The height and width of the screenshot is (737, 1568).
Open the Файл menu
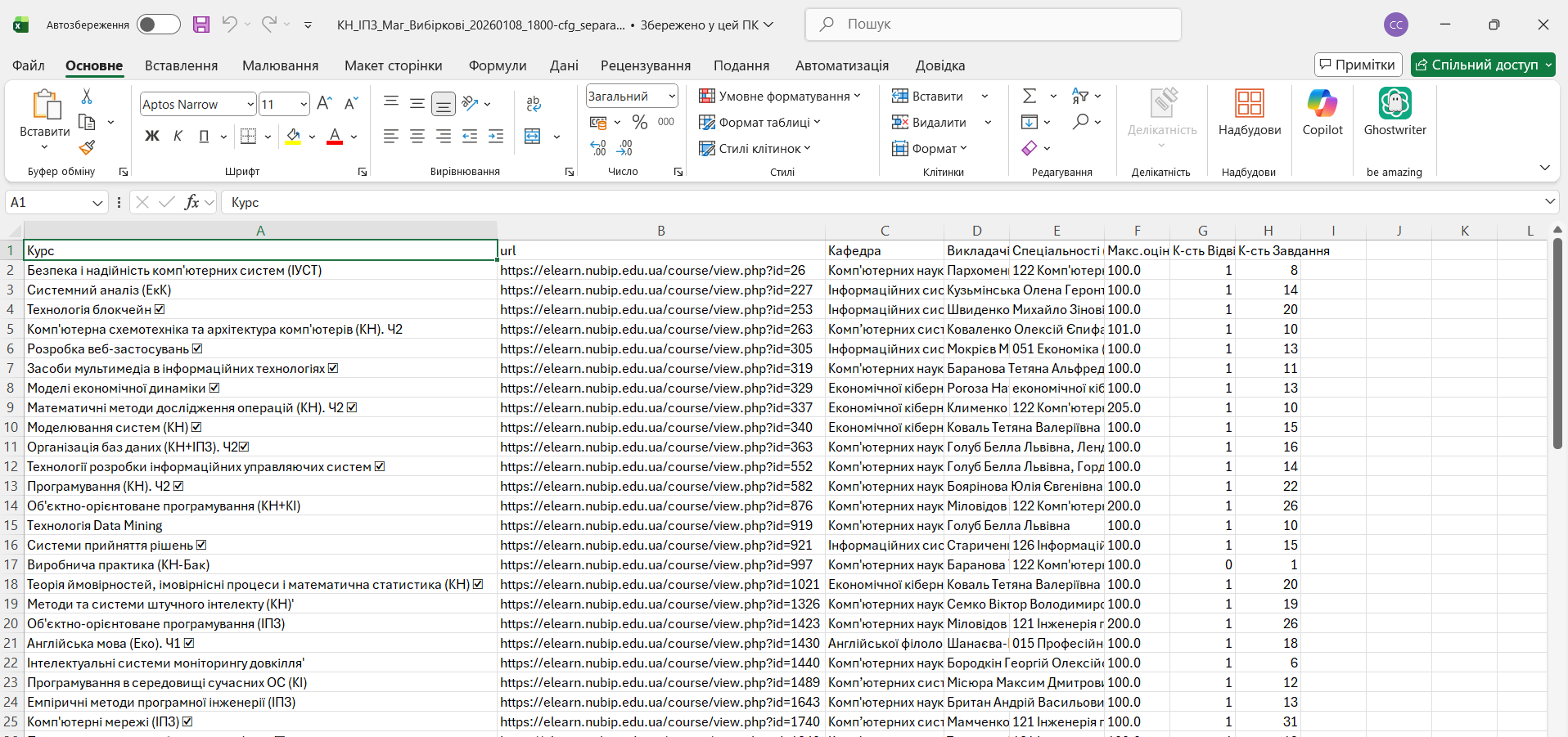(x=29, y=65)
